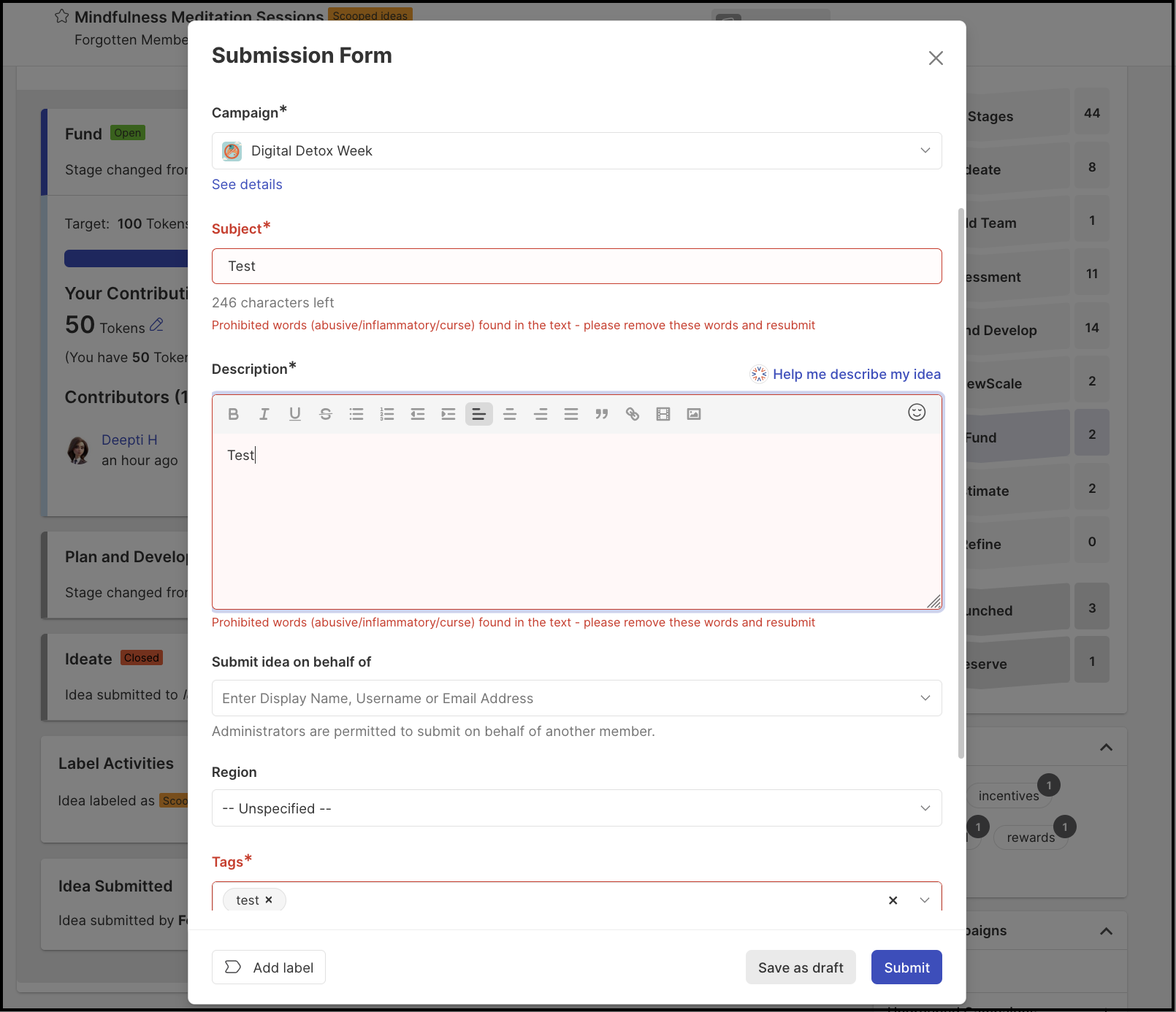The image size is (1176, 1012).
Task: Select the Develop stage showing 14
Action: point(1036,329)
